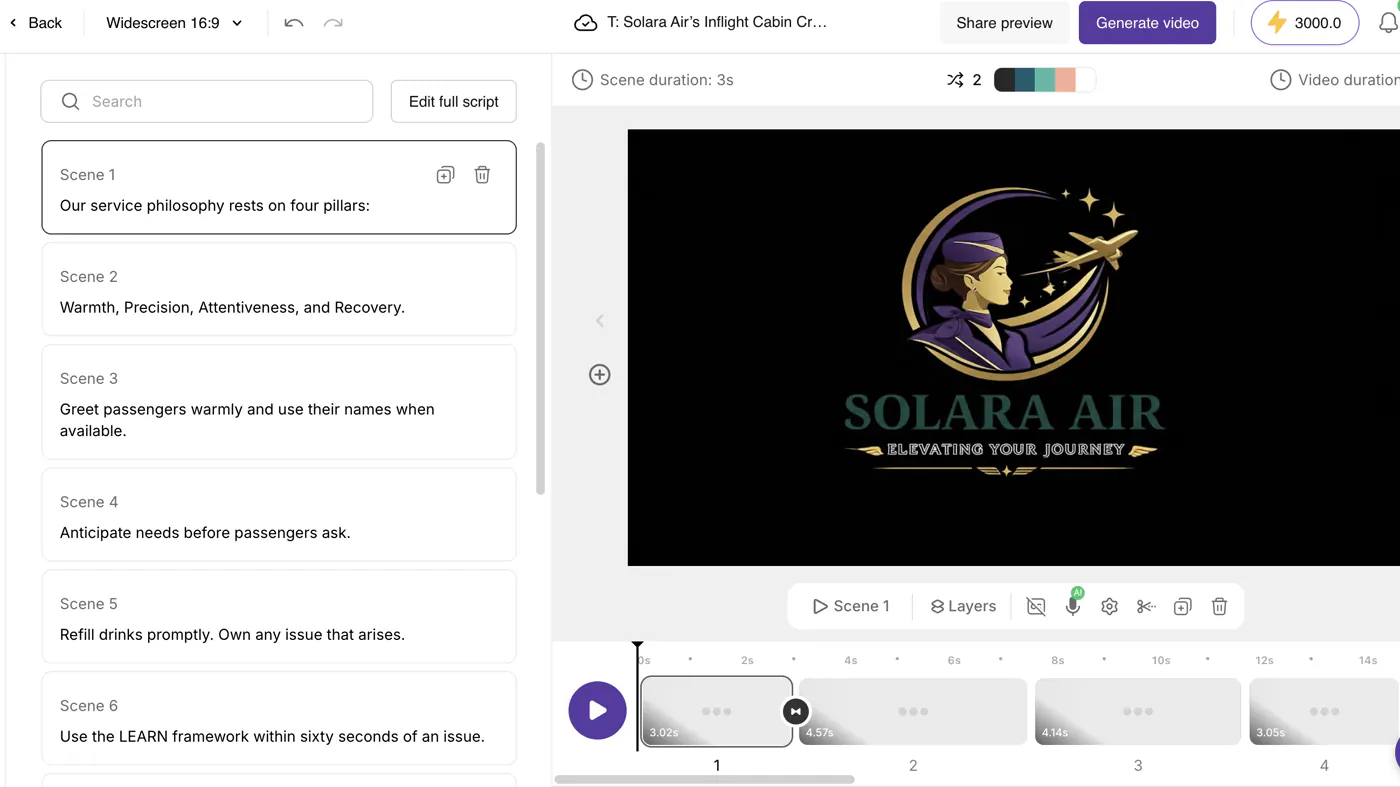
Task: Click the cloud save status icon
Action: [x=585, y=23]
